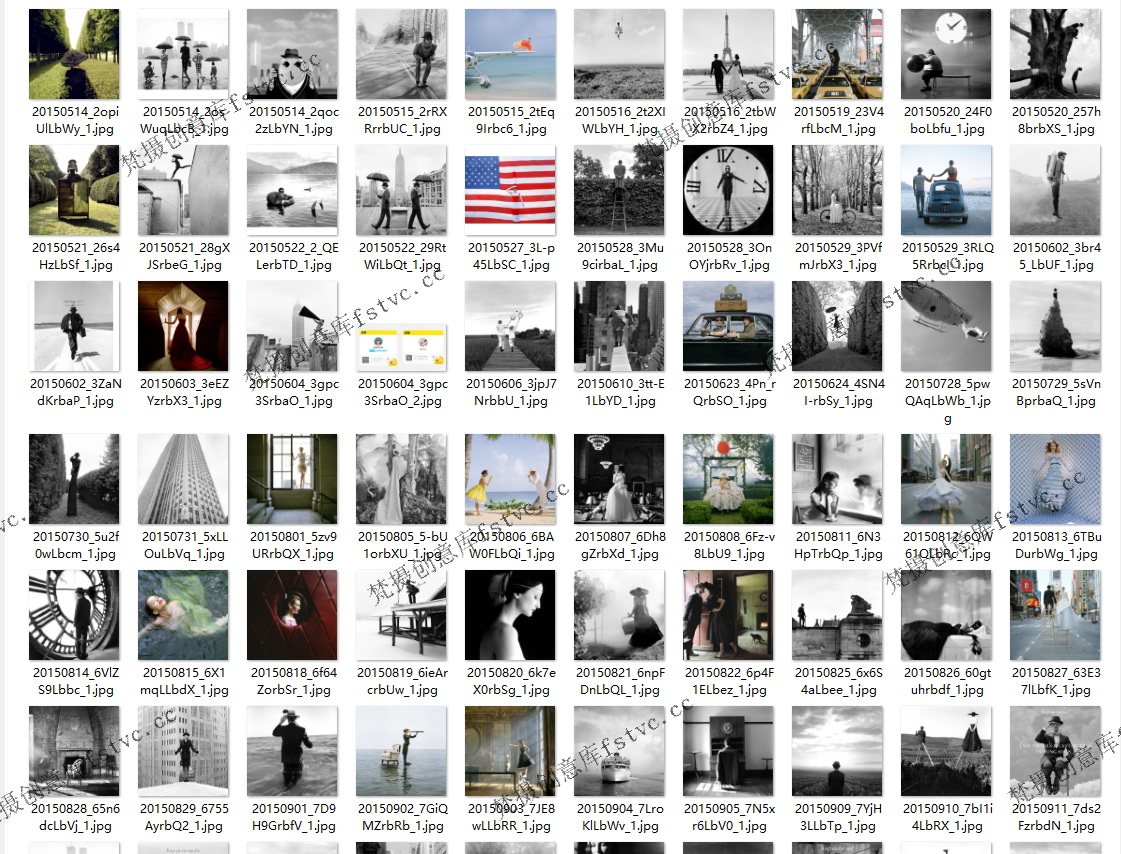This screenshot has width=1121, height=854.
Task: Open the tall skyscraper thumbnail 20150731_5xLLOuLbVq_1.jpg
Action: pyautogui.click(x=183, y=479)
